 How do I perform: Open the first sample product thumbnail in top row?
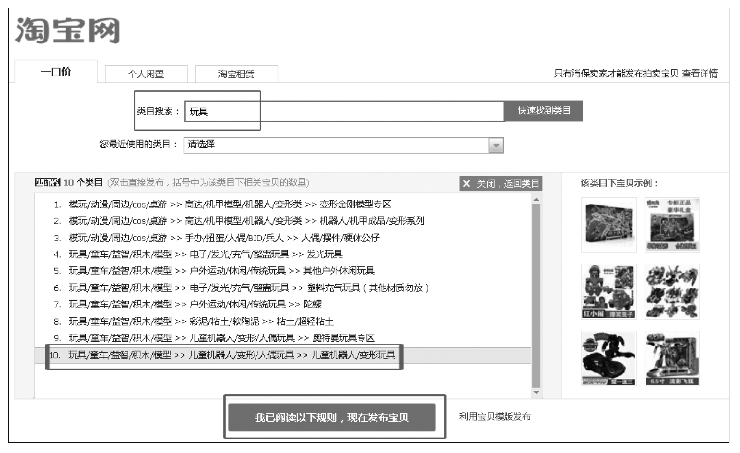coord(609,225)
